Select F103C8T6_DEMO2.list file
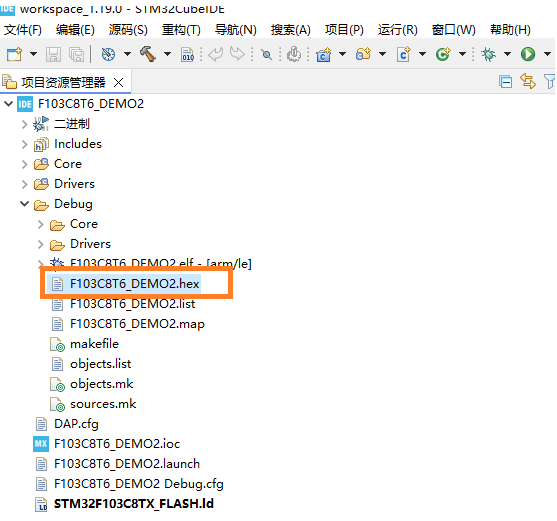The width and height of the screenshot is (557, 521). pos(133,304)
